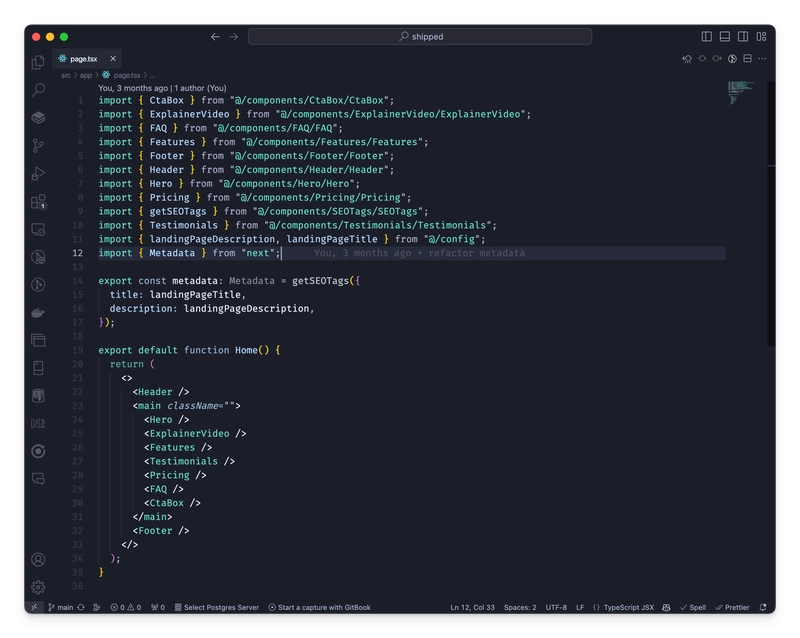Open the chat bubbles view in activity bar
Viewport: 800px width, 638px height.
[38, 479]
